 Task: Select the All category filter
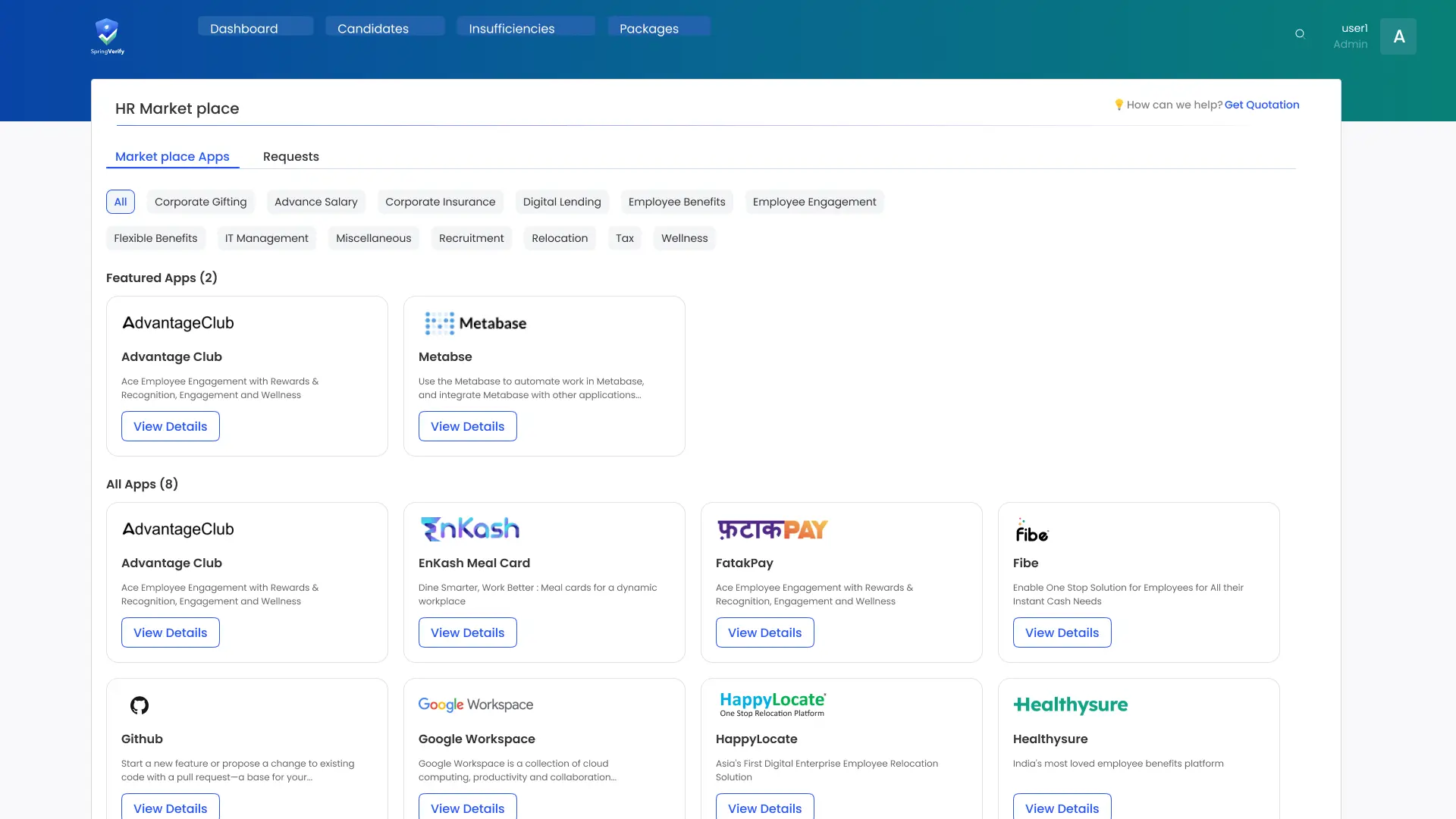click(121, 202)
